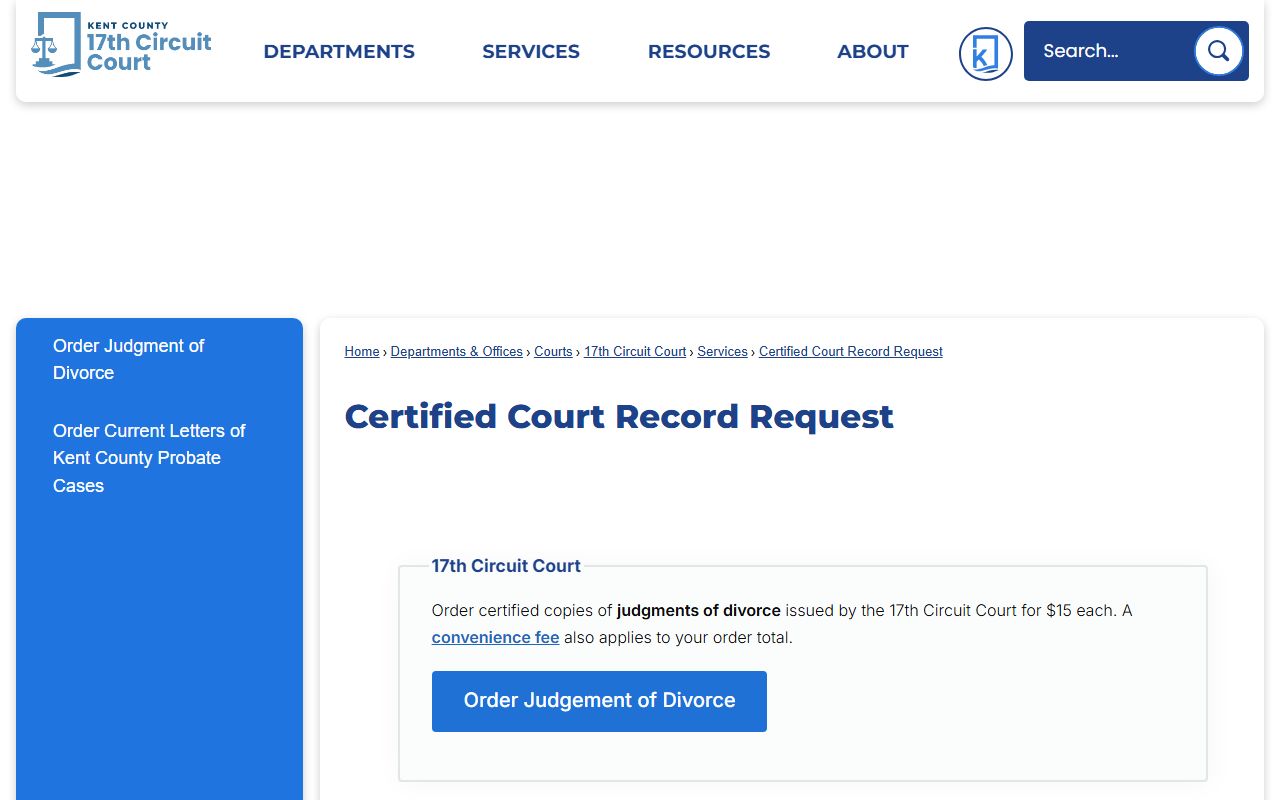Click the Services breadcrumb link

coord(722,352)
